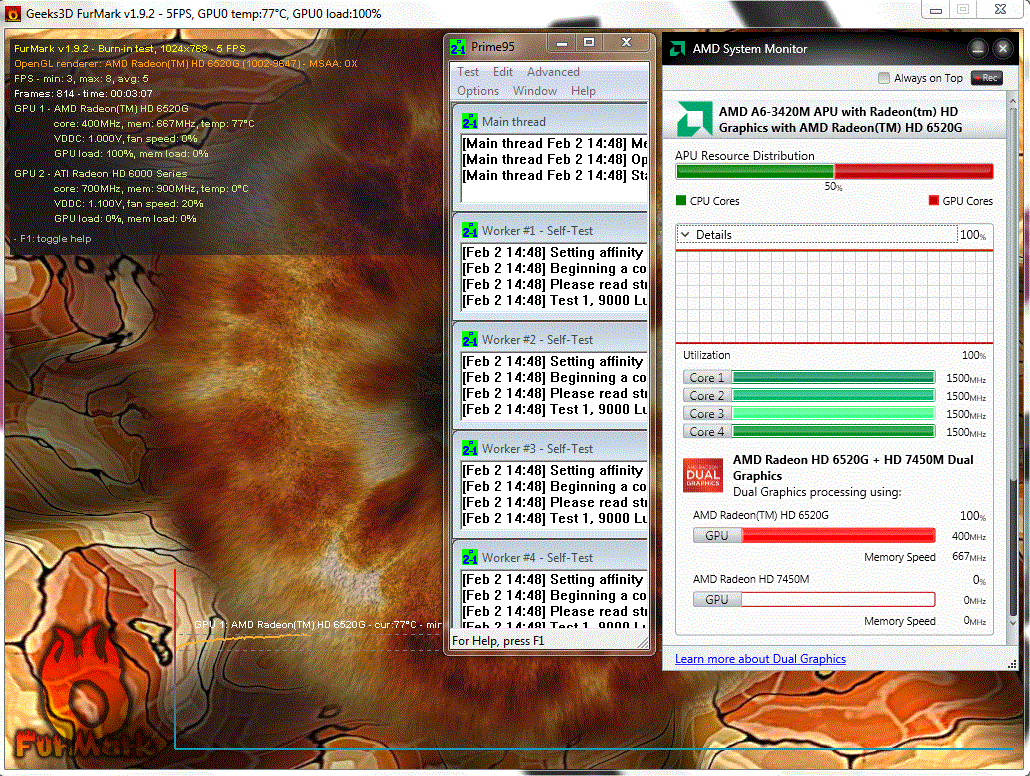This screenshot has width=1030, height=776.
Task: Enable the Always on Top checkbox
Action: pyautogui.click(x=884, y=78)
